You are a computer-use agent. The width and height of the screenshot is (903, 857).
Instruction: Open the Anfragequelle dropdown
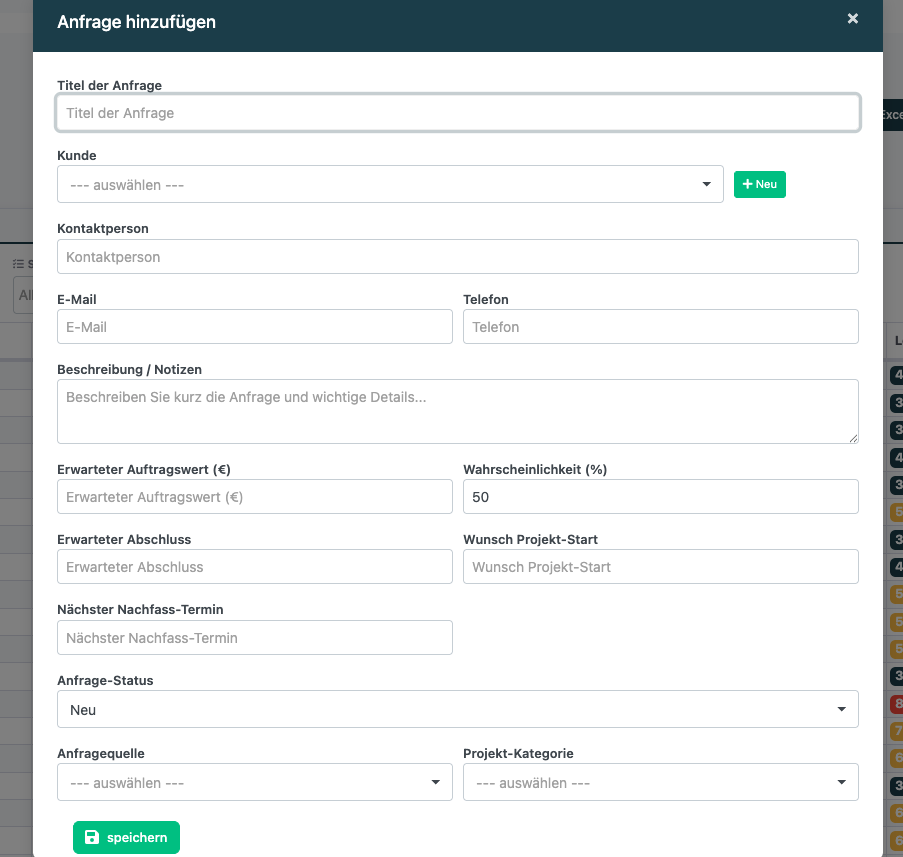point(255,782)
